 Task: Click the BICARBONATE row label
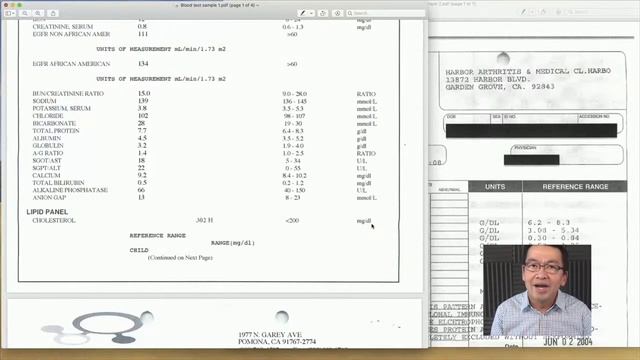click(54, 123)
